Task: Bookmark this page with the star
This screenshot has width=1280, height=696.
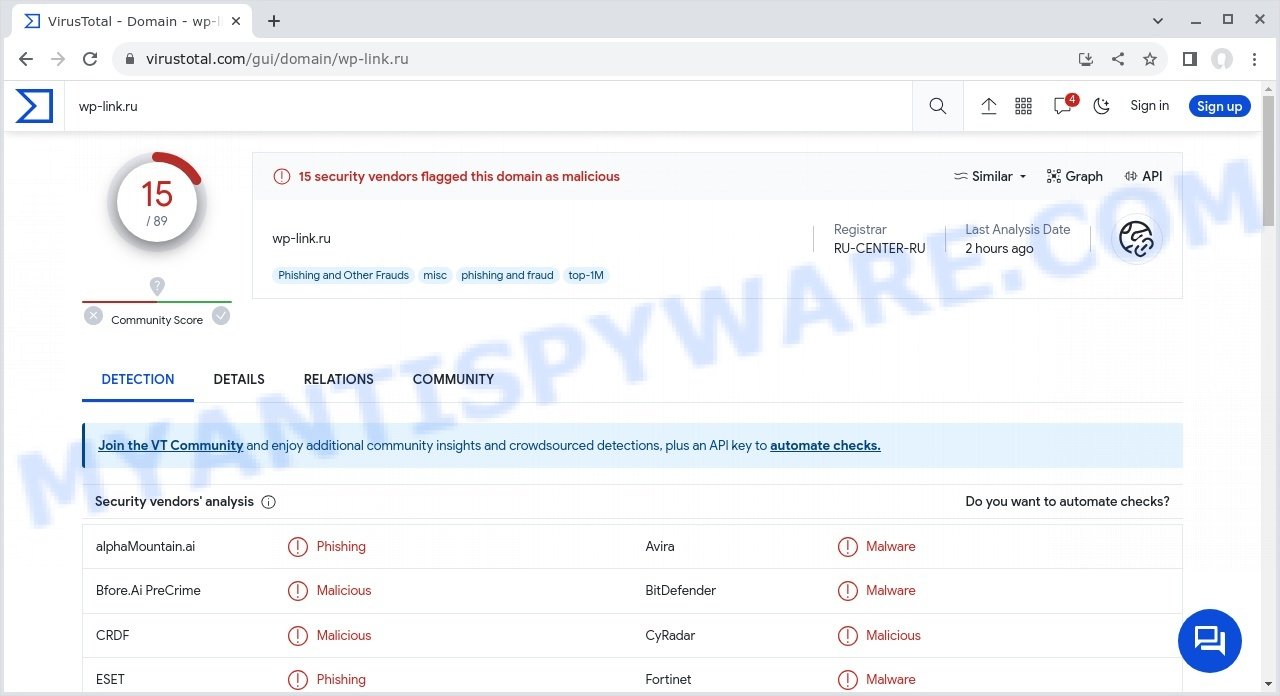Action: 1150,59
